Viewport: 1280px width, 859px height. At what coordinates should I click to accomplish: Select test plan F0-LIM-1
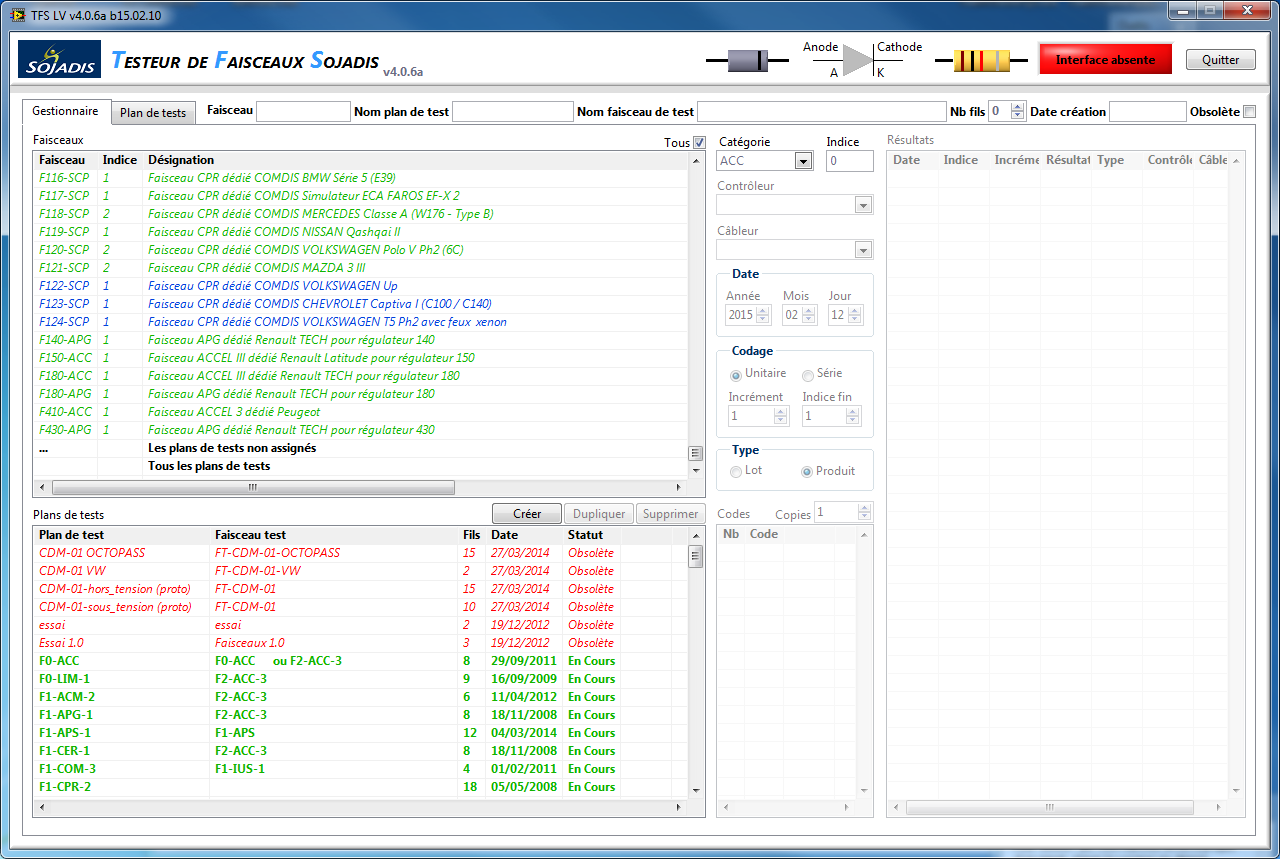pyautogui.click(x=361, y=679)
